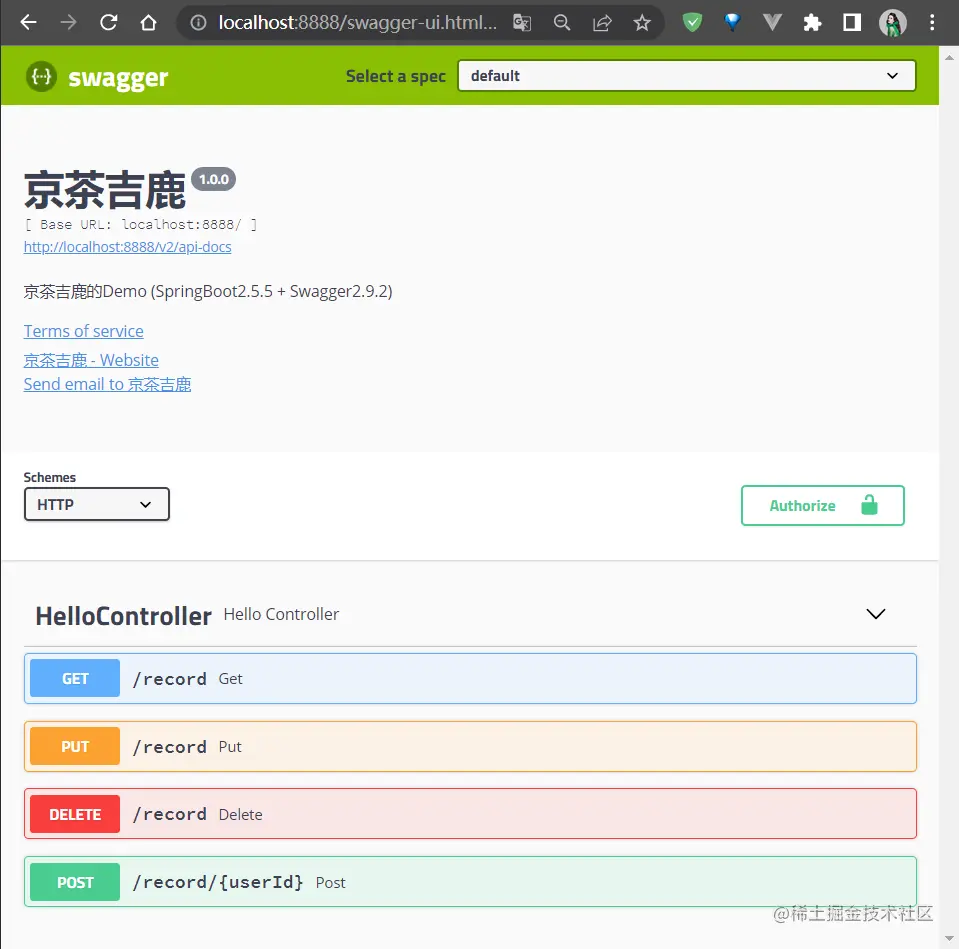Expand the PUT /record operation

[470, 747]
